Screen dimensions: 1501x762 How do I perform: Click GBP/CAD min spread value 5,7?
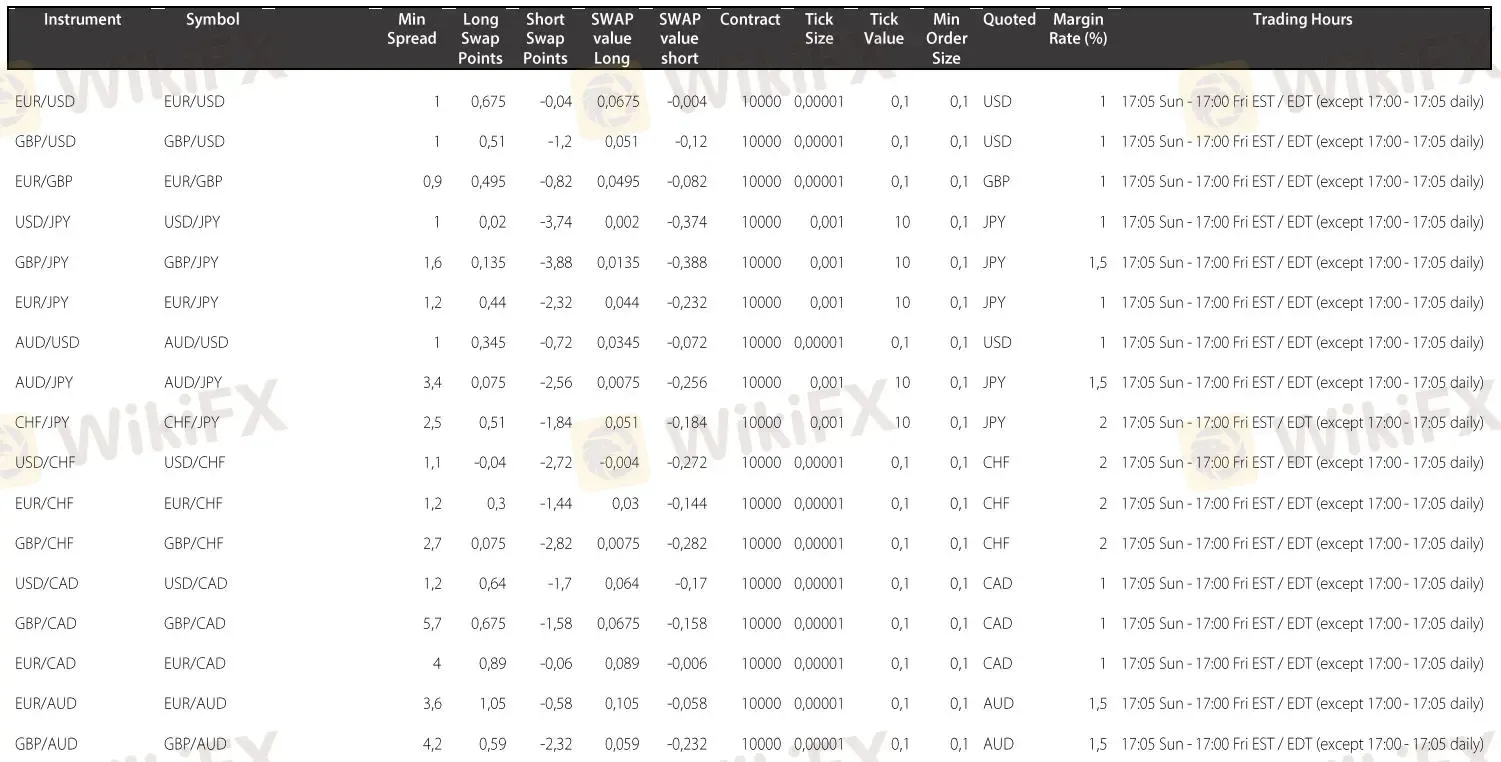(432, 623)
